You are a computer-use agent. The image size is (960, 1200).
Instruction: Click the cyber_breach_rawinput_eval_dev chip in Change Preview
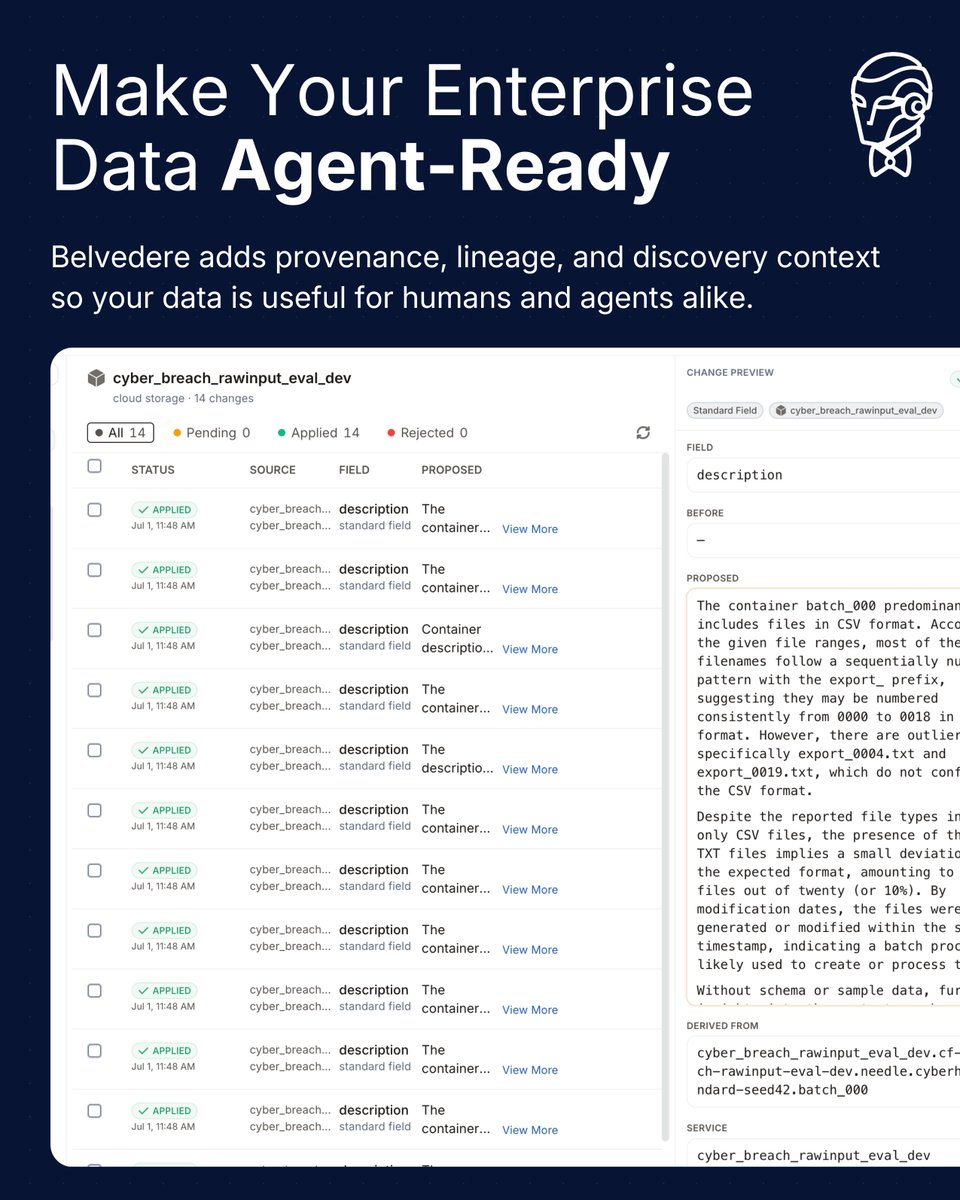(856, 410)
